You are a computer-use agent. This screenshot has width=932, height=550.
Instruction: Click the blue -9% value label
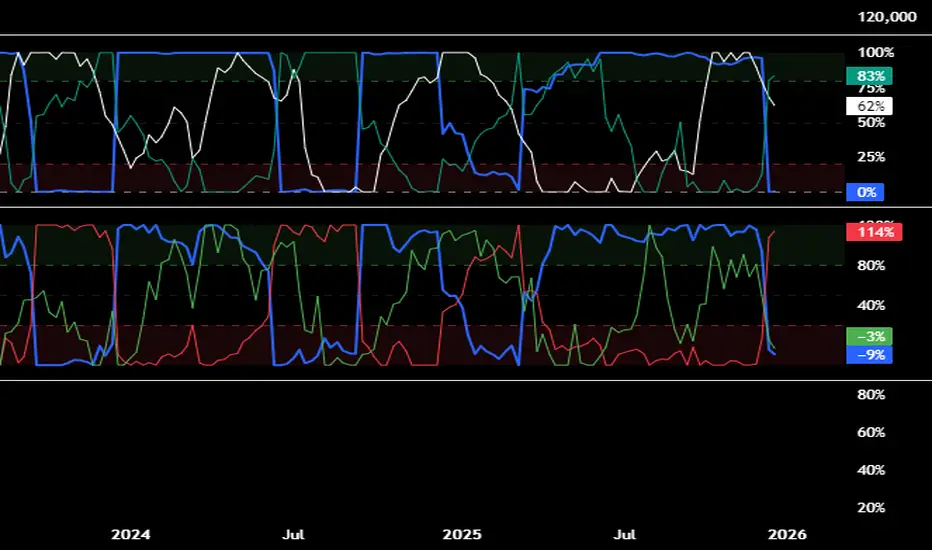(x=870, y=354)
